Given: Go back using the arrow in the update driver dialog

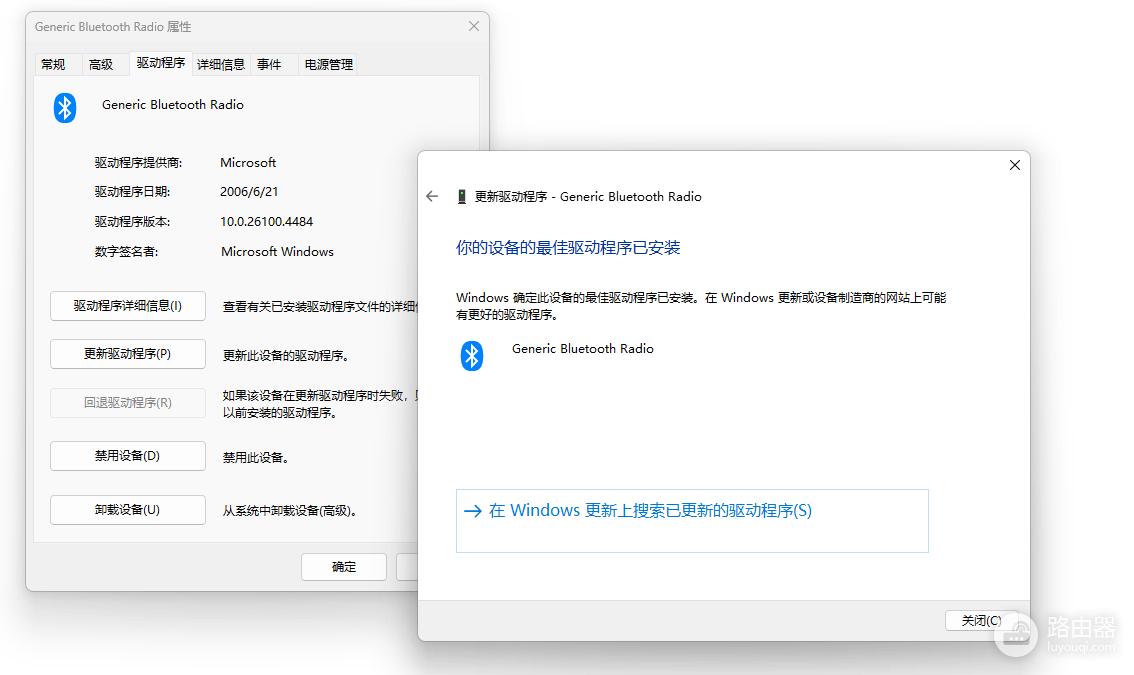Looking at the screenshot, I should tap(432, 196).
